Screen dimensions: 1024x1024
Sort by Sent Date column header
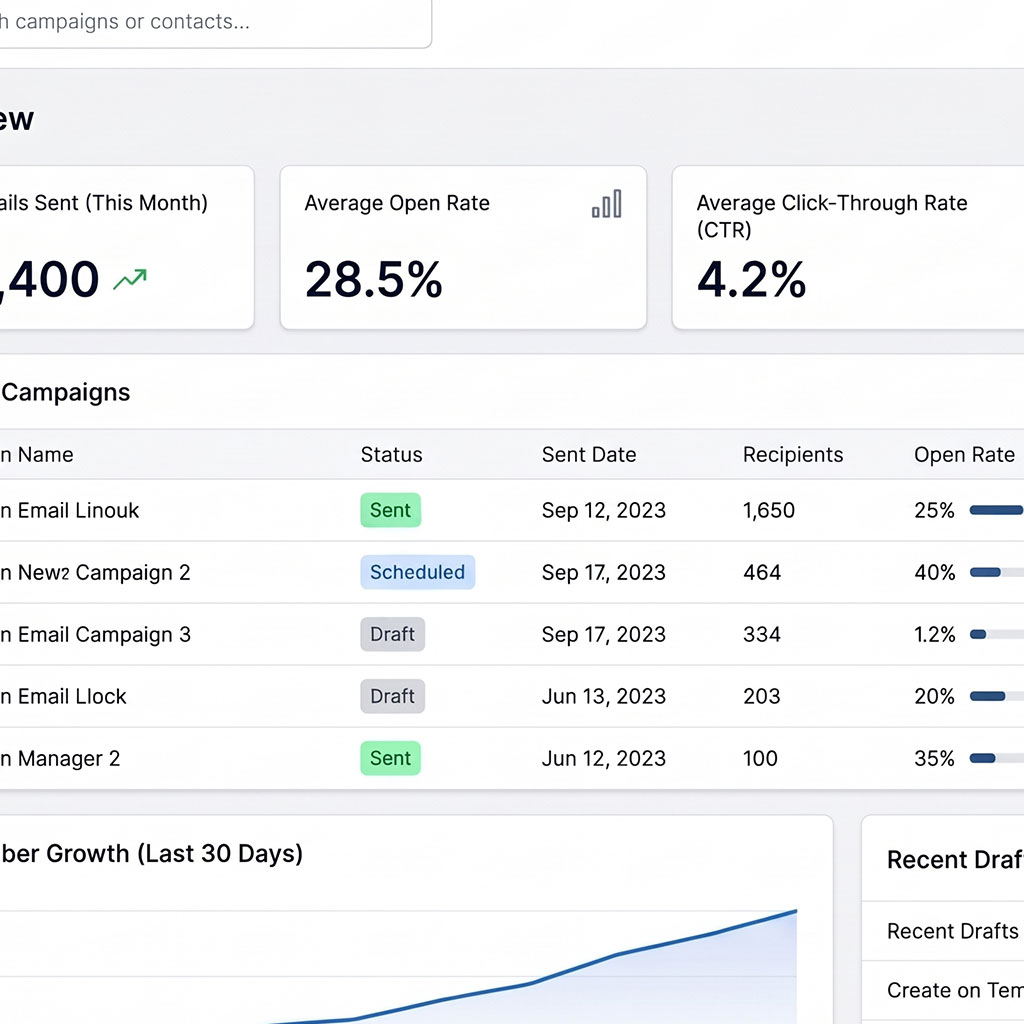point(588,455)
